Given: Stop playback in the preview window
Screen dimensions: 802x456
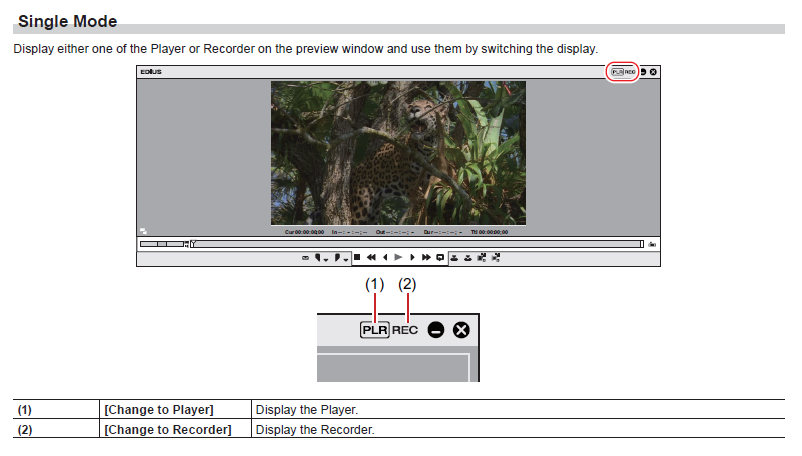Looking at the screenshot, I should pos(357,258).
